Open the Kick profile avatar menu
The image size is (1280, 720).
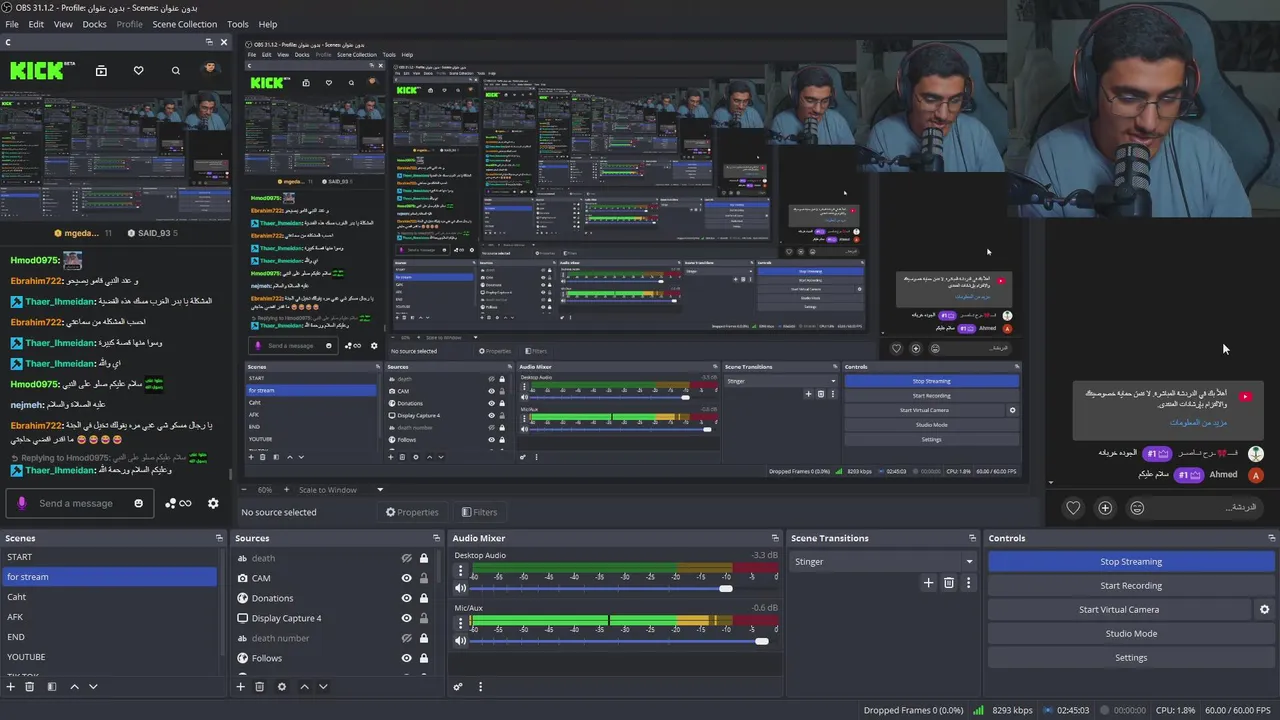[x=209, y=69]
